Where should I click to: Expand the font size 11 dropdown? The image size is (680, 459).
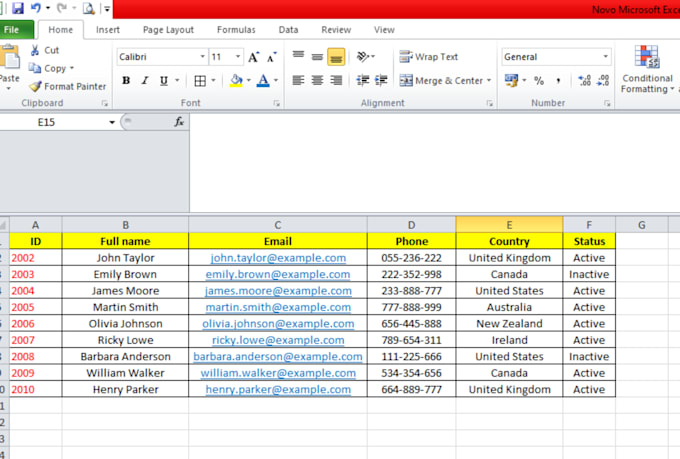[x=238, y=57]
